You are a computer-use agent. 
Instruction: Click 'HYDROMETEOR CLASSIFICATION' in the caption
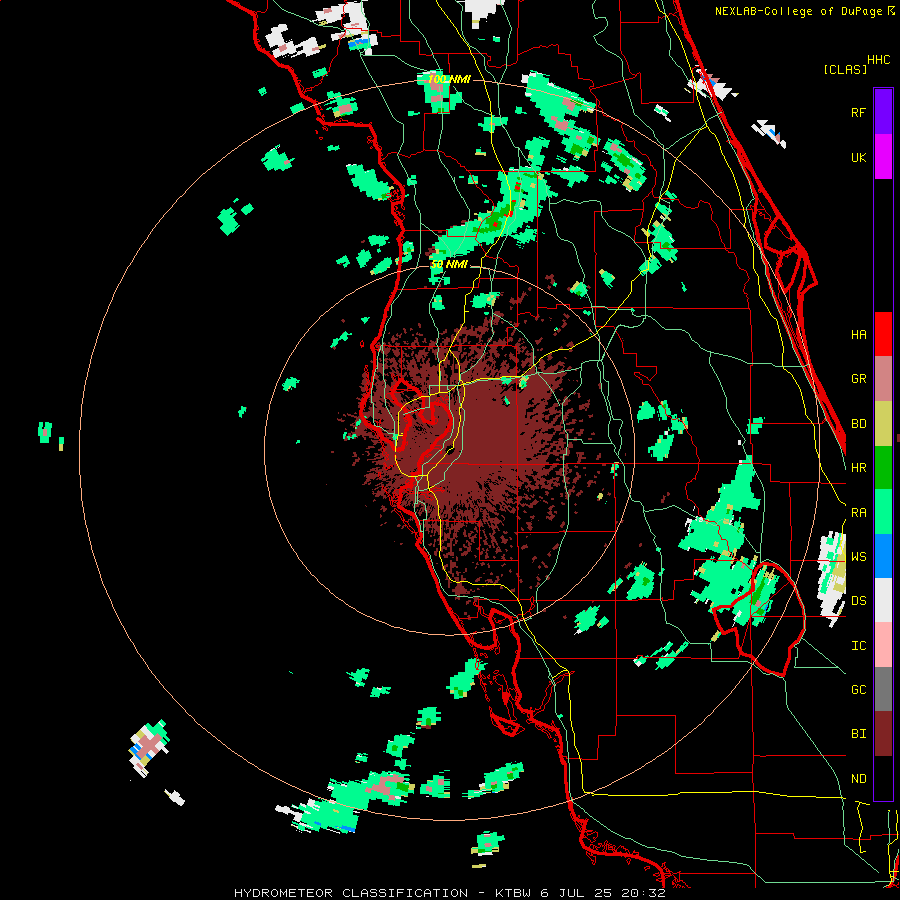pos(351,893)
